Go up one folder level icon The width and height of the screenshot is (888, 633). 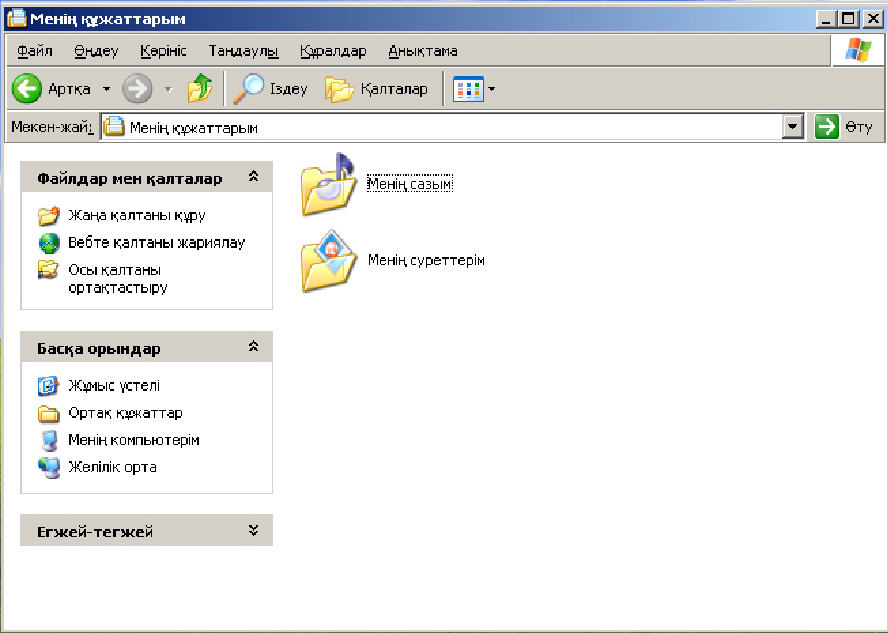pyautogui.click(x=200, y=88)
